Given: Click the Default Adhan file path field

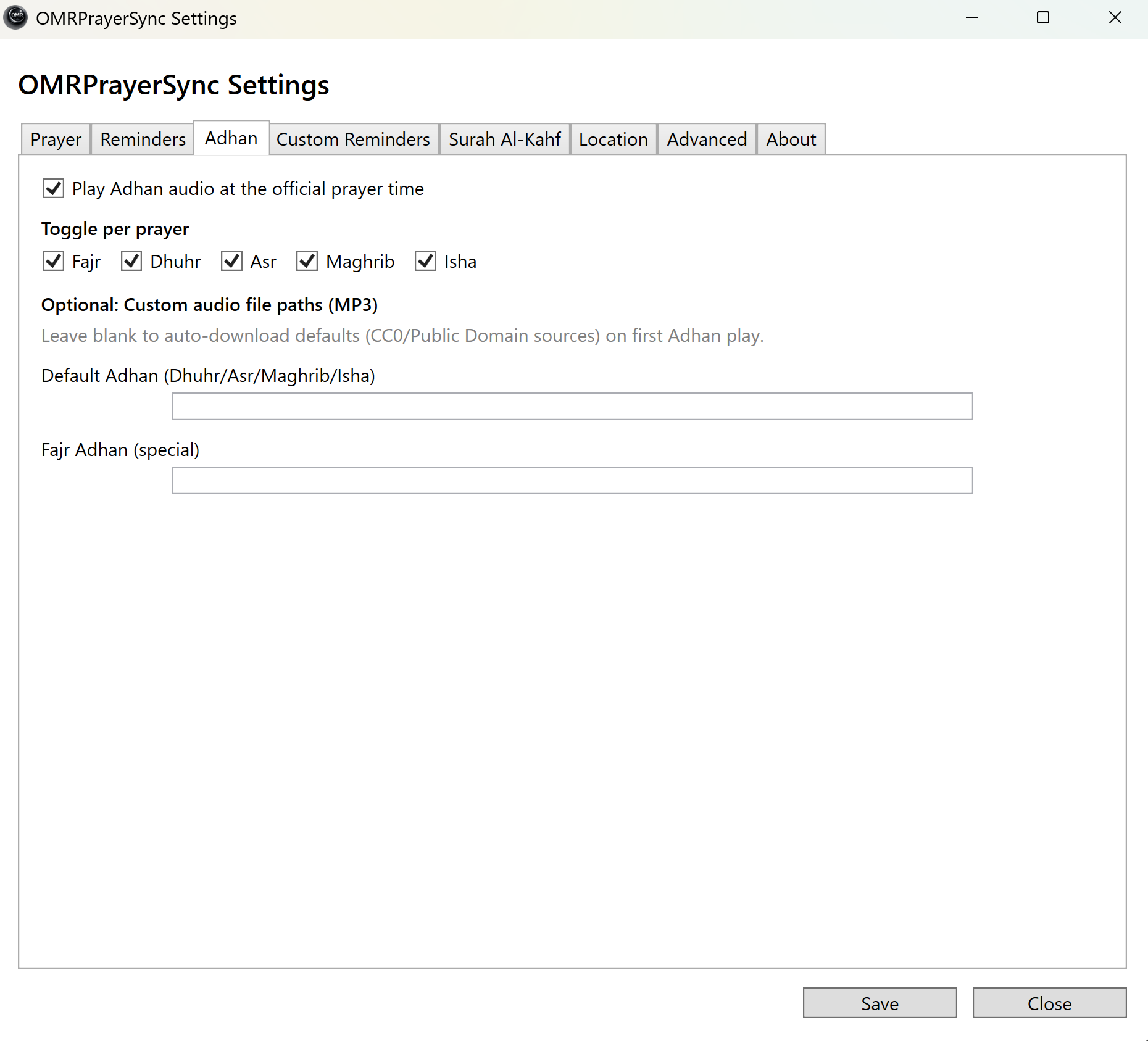Looking at the screenshot, I should coord(572,406).
